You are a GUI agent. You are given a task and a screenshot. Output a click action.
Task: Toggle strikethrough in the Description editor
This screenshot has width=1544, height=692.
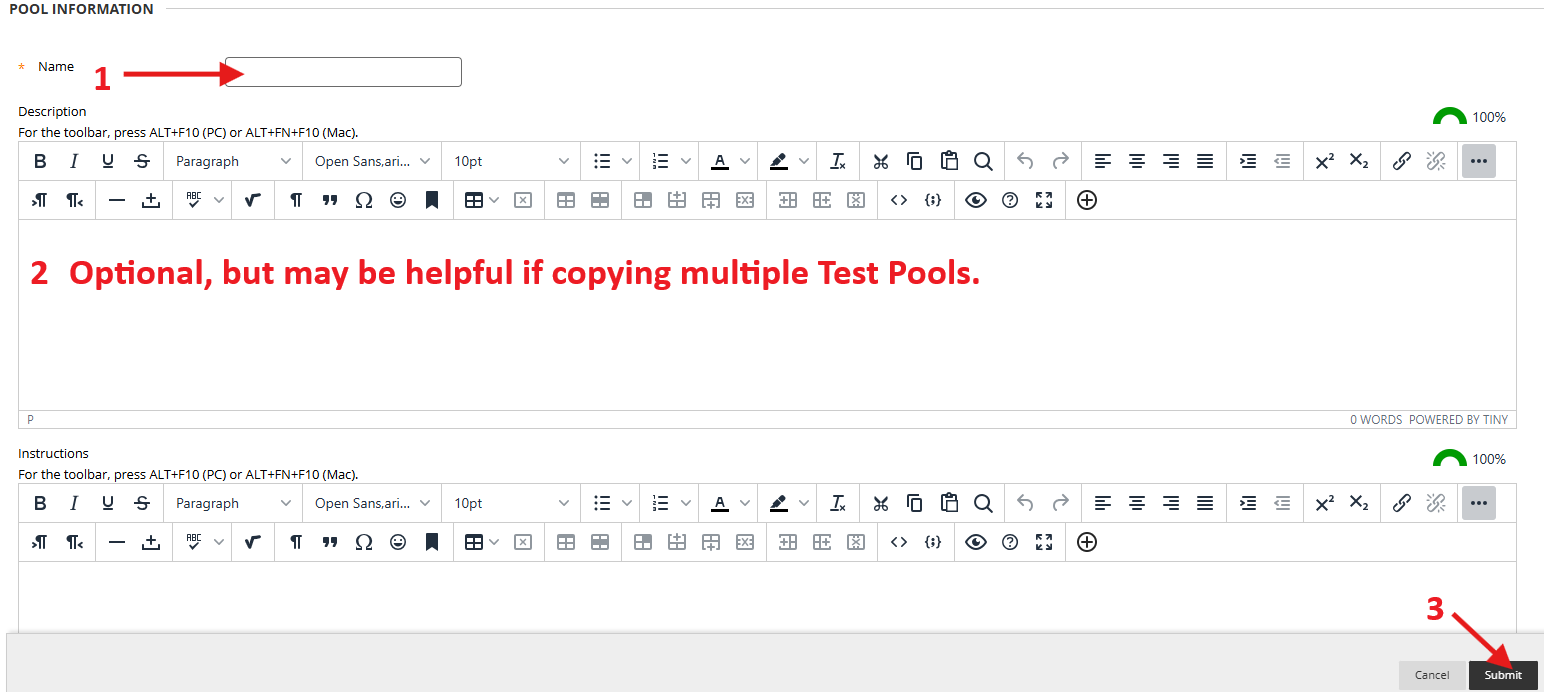click(142, 161)
